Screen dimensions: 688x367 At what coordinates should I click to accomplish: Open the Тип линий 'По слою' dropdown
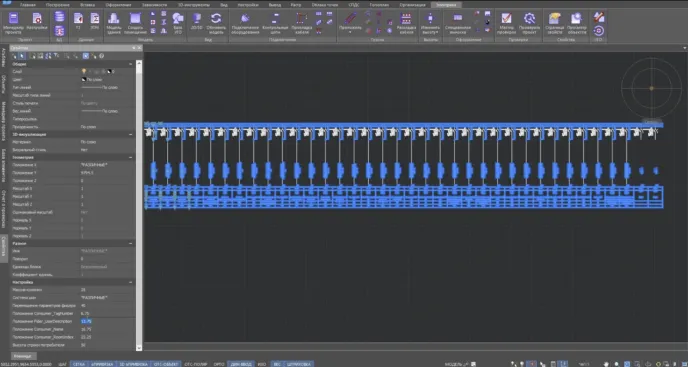(107, 87)
